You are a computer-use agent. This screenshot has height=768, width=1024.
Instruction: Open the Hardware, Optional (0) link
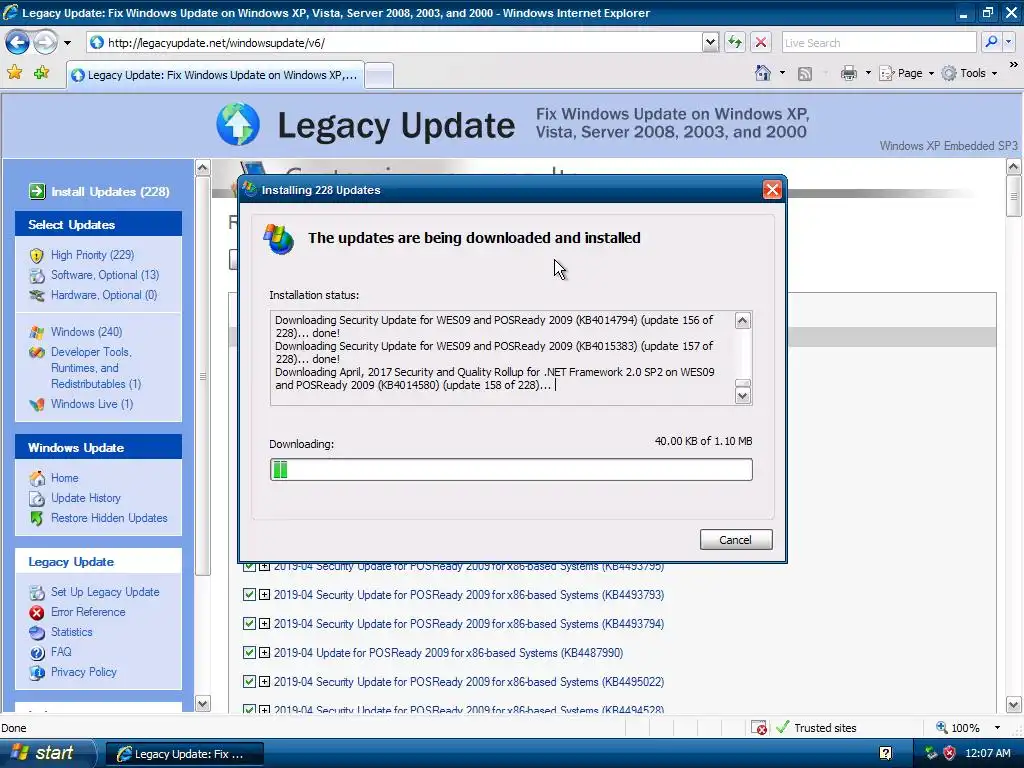pos(104,295)
